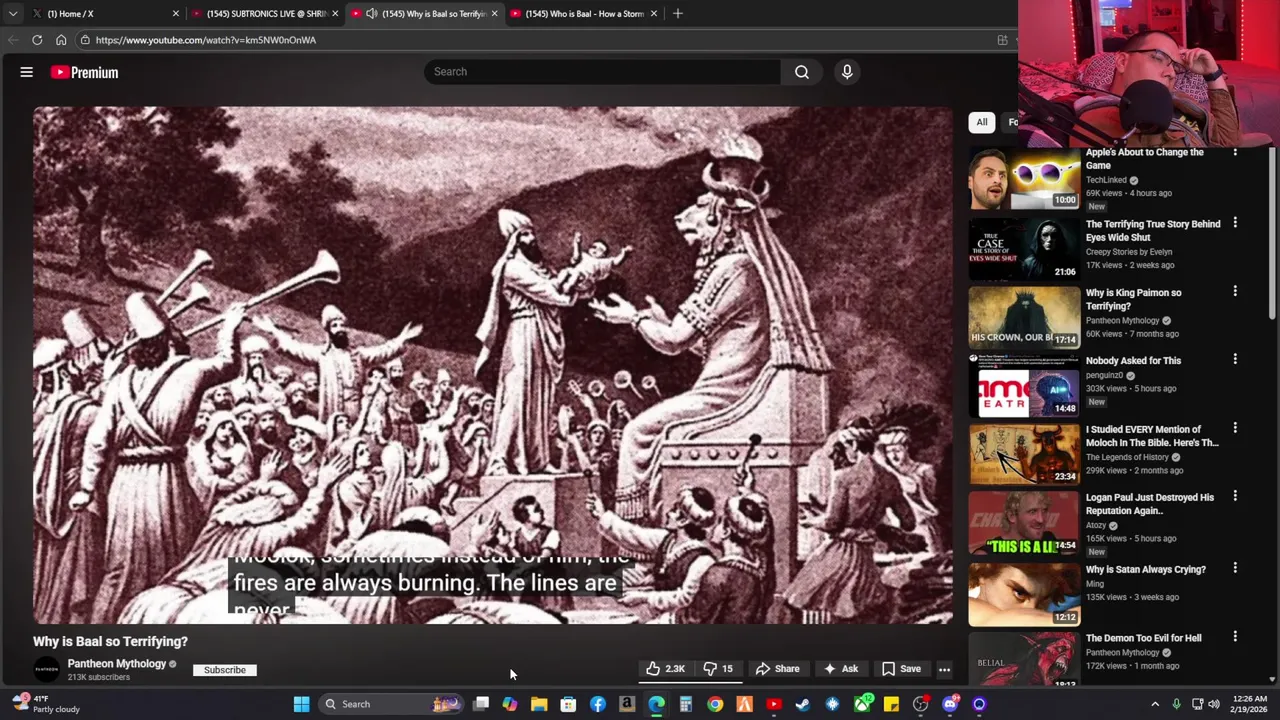Open options menu for Apple's About to Change video
Screen dimensions: 1280x720
(1235, 153)
